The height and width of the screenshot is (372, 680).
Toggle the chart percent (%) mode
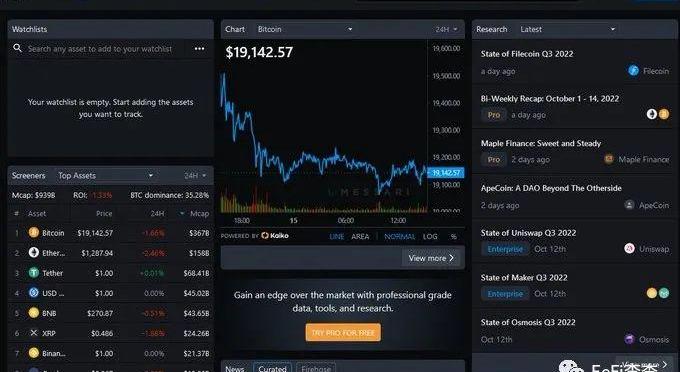tap(453, 236)
